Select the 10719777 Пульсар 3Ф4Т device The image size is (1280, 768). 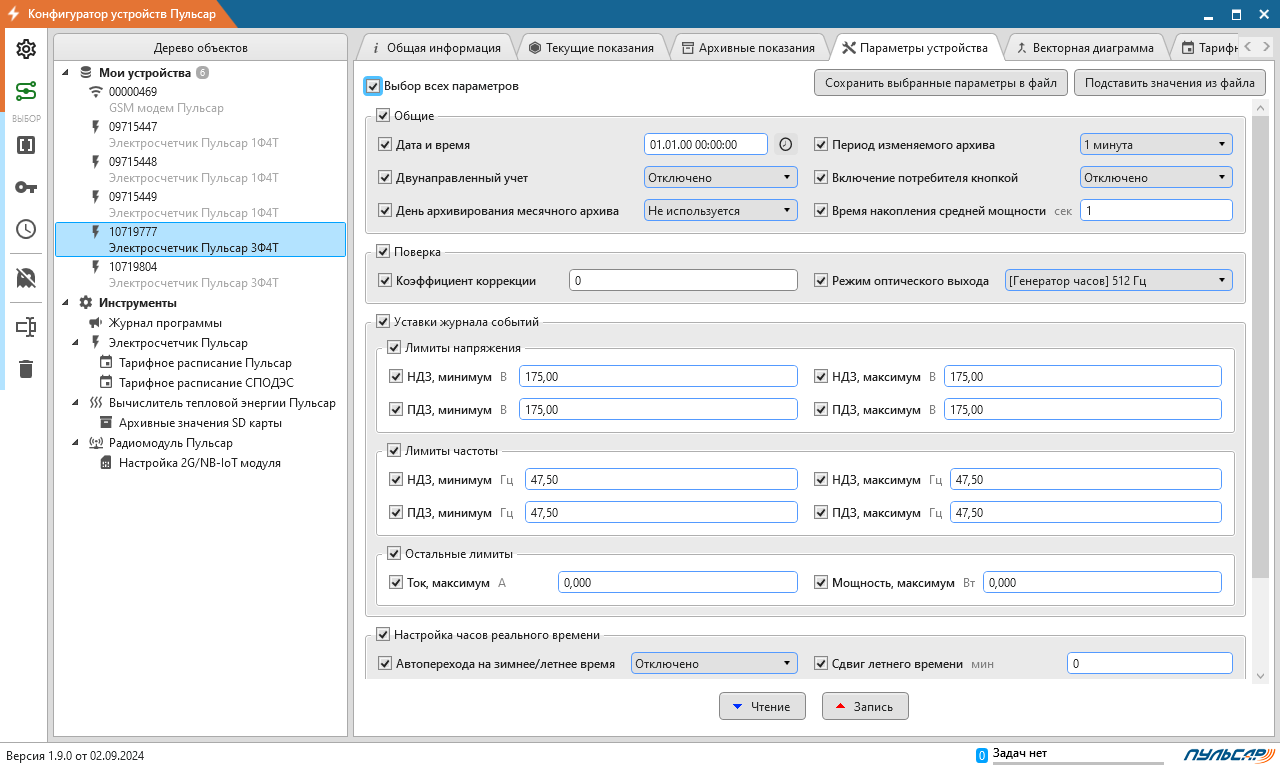tap(200, 239)
